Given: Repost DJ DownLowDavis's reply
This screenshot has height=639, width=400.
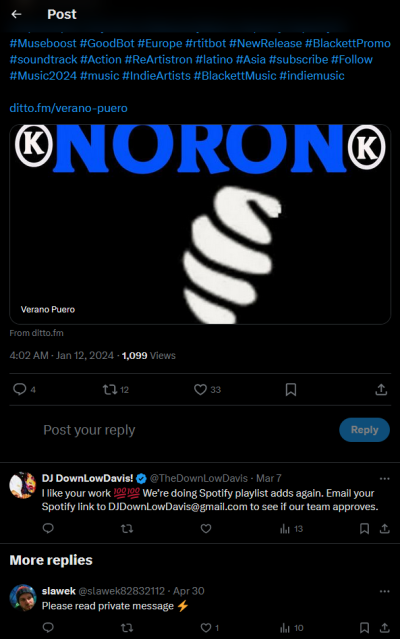Looking at the screenshot, I should click(x=127, y=529).
